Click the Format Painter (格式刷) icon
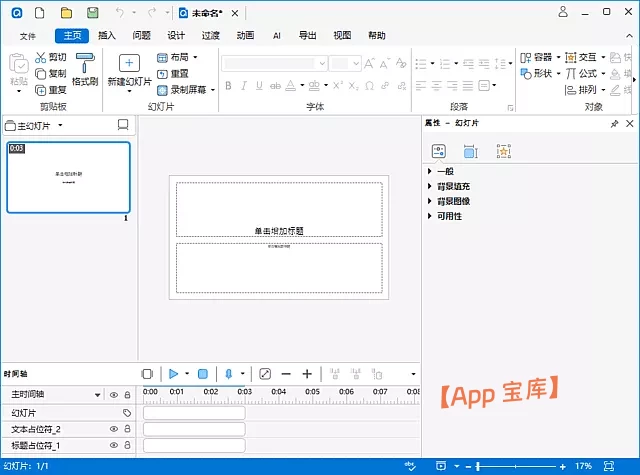 coord(86,62)
